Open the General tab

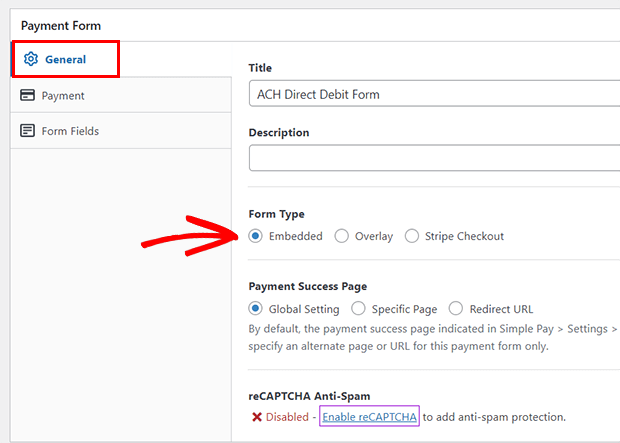point(65,60)
